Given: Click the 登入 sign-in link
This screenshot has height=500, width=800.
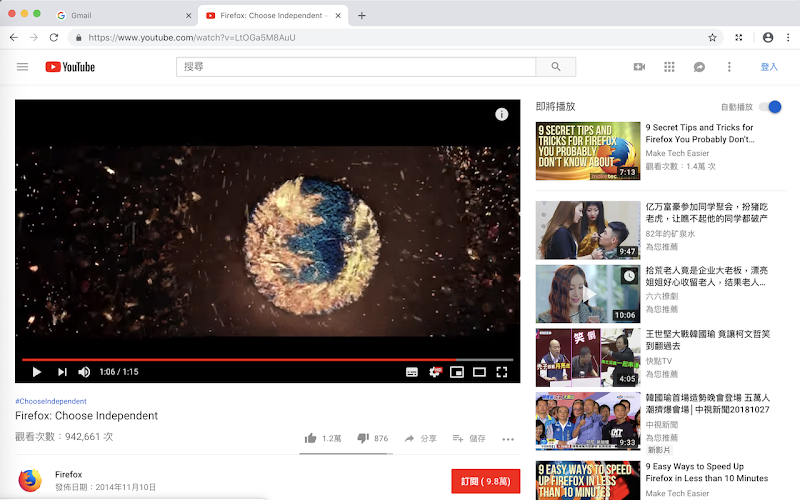Looking at the screenshot, I should point(769,67).
